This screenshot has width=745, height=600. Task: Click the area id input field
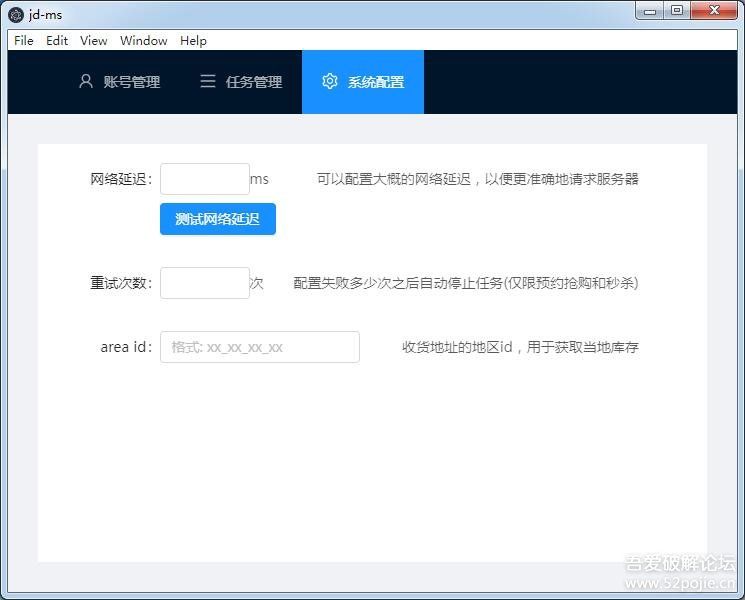coord(259,347)
